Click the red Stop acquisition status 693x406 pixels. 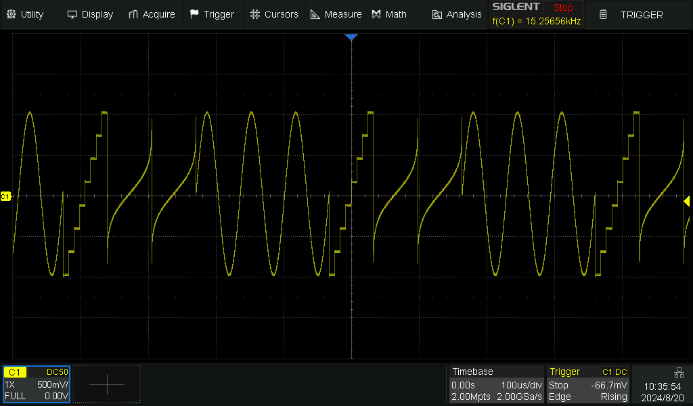(x=563, y=8)
